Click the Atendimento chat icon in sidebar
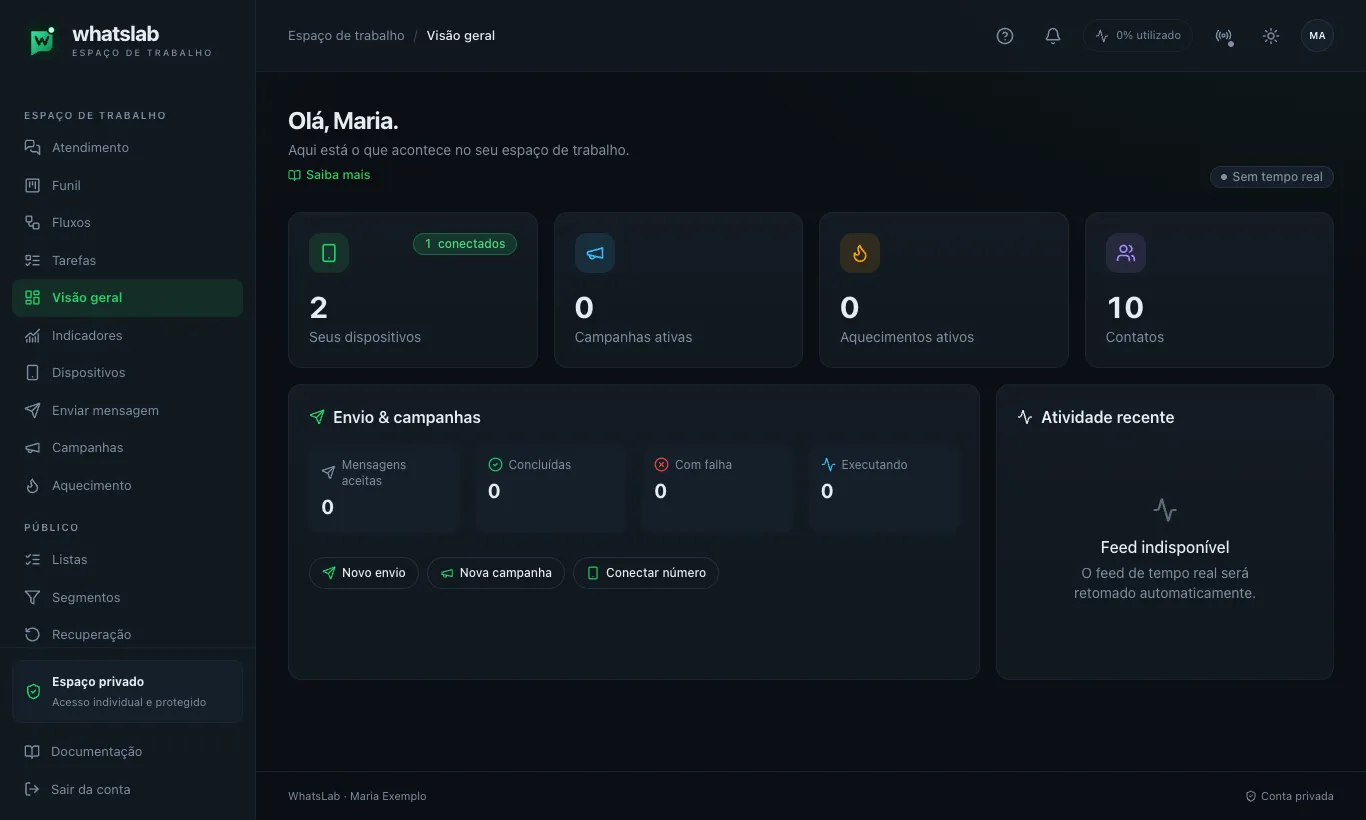 33,148
